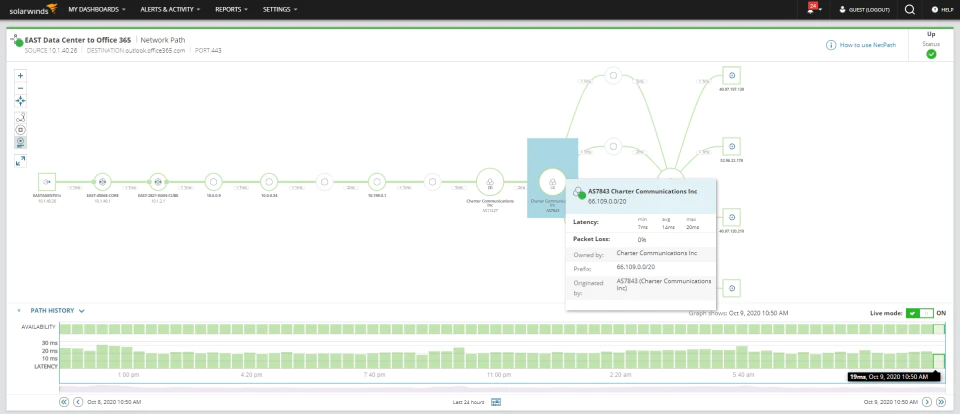The width and height of the screenshot is (960, 414).
Task: Turn off the Live mode switch
Action: click(920, 313)
